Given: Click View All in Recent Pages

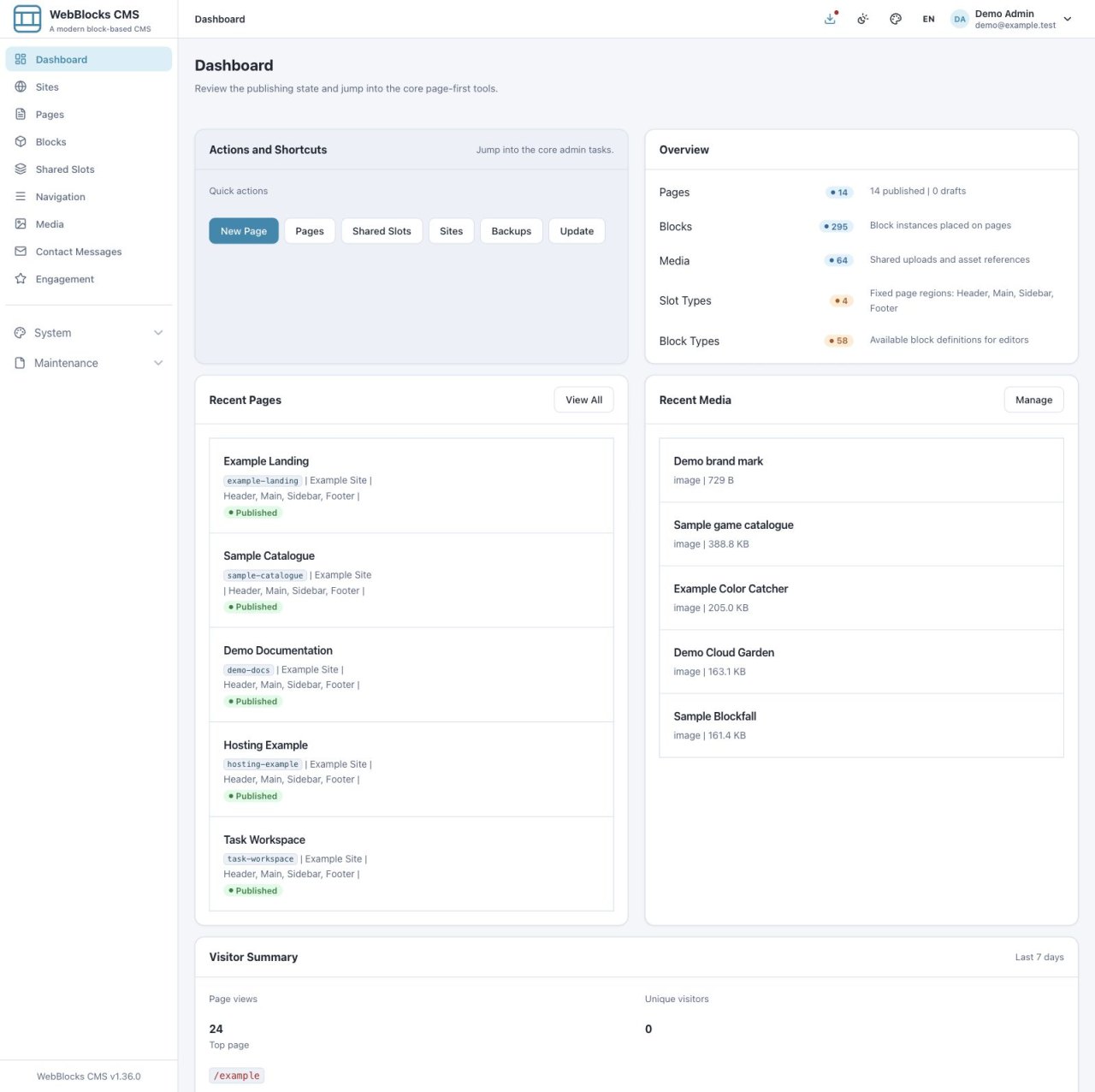Looking at the screenshot, I should pyautogui.click(x=584, y=400).
